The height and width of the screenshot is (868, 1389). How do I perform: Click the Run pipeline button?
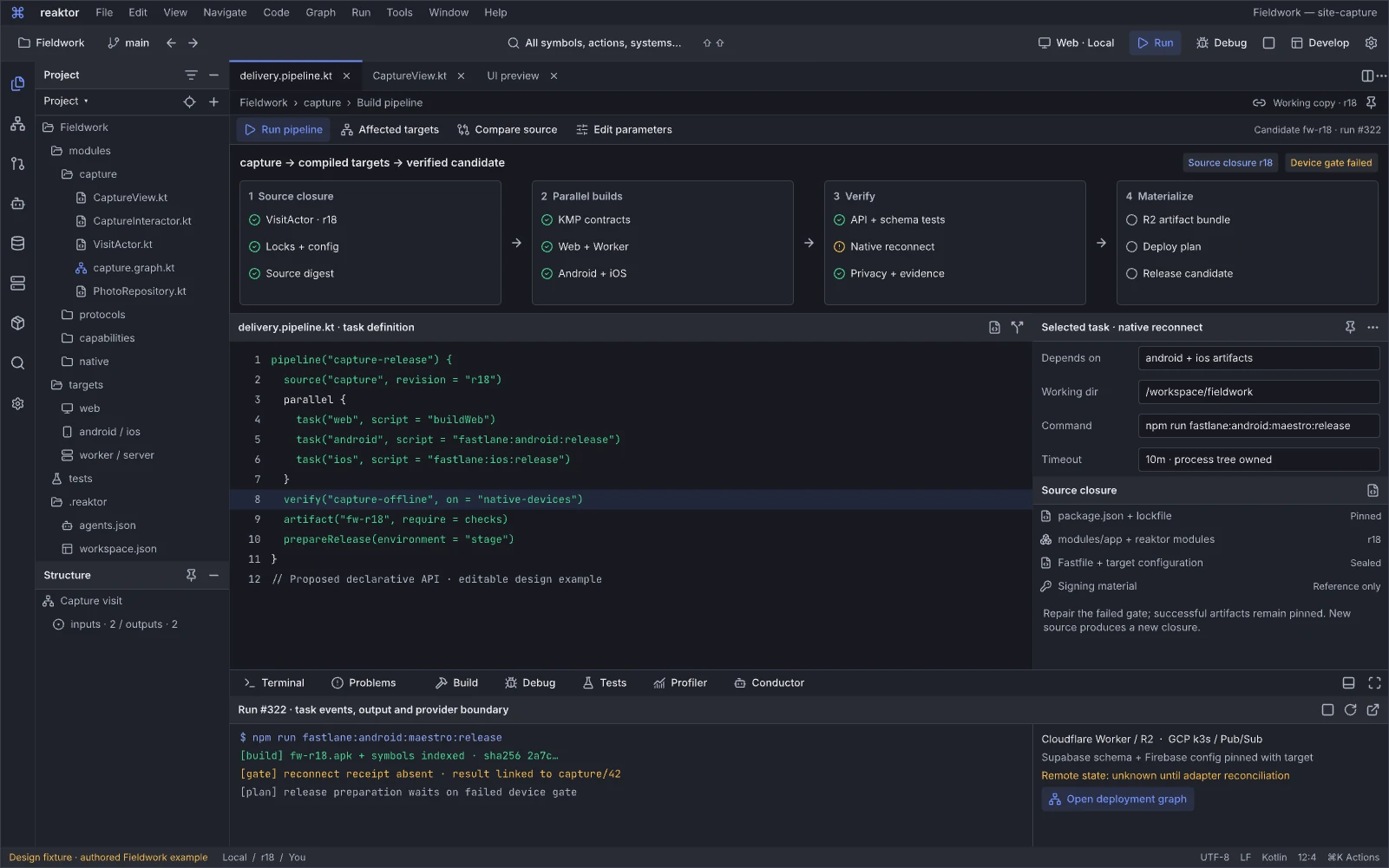pos(284,129)
